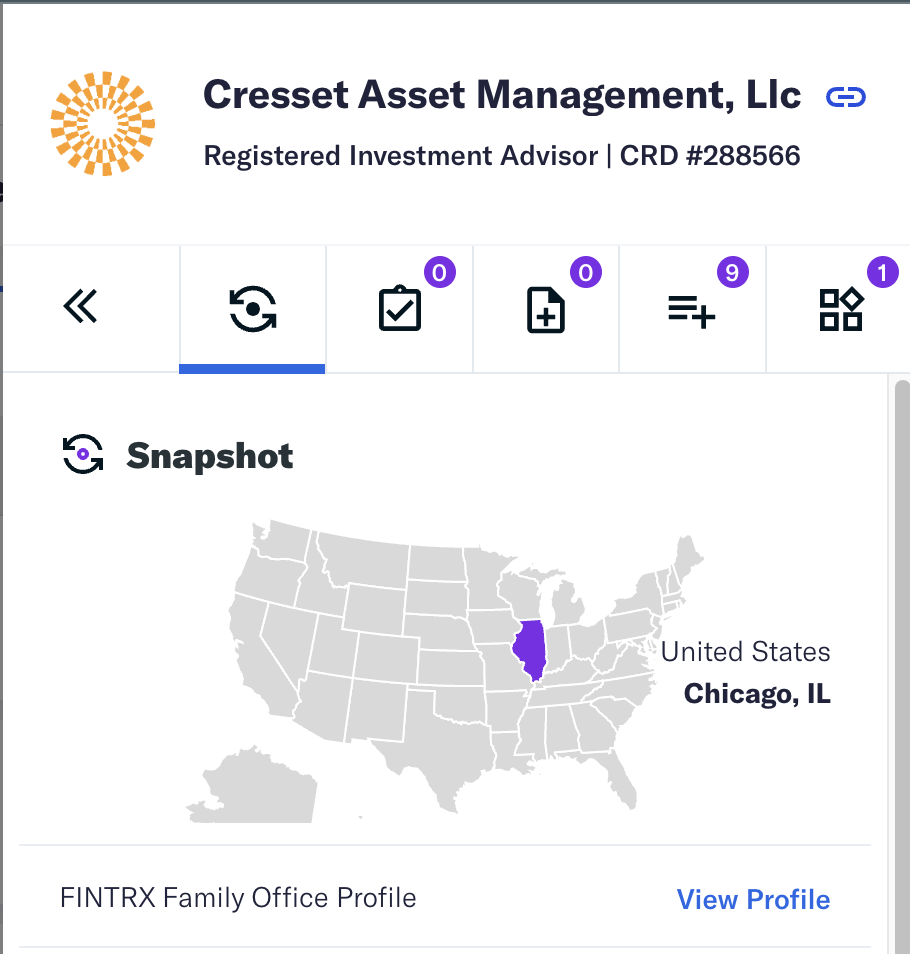
Task: Open the add-to-list tab with badge 9
Action: point(692,312)
